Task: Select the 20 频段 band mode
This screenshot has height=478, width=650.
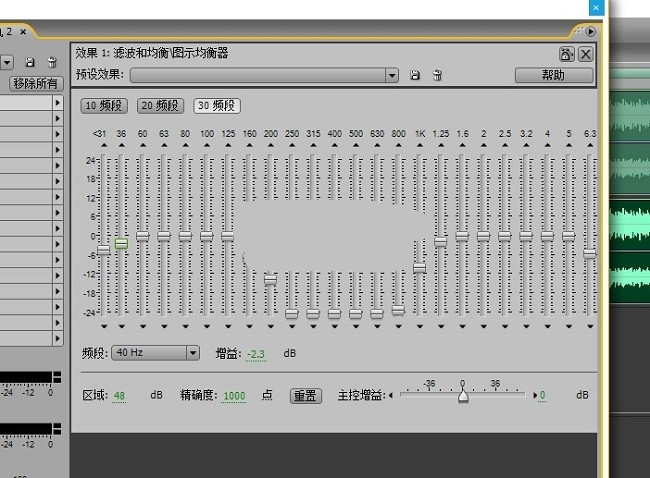Action: (160, 106)
